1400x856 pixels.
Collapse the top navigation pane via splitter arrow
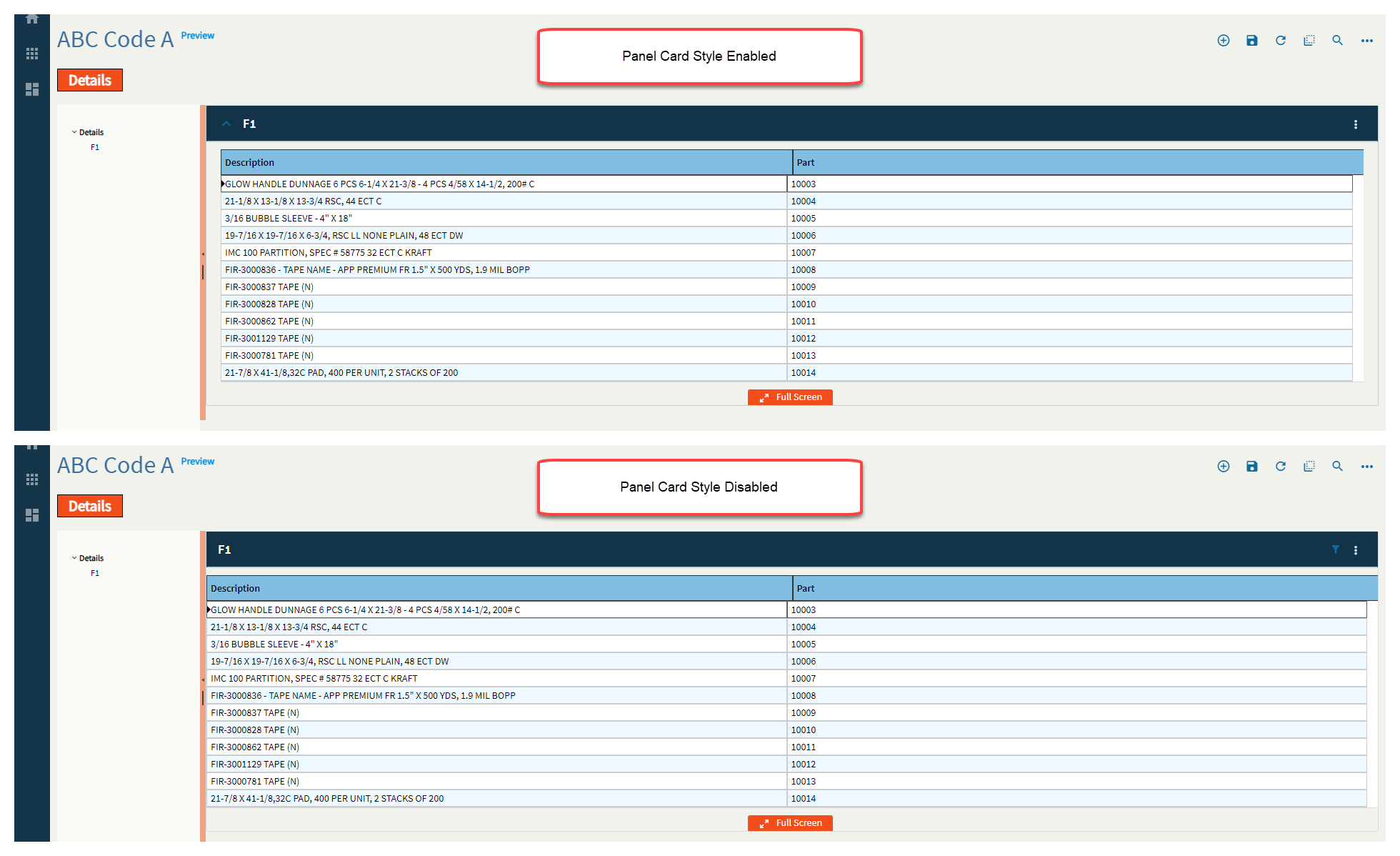point(203,254)
